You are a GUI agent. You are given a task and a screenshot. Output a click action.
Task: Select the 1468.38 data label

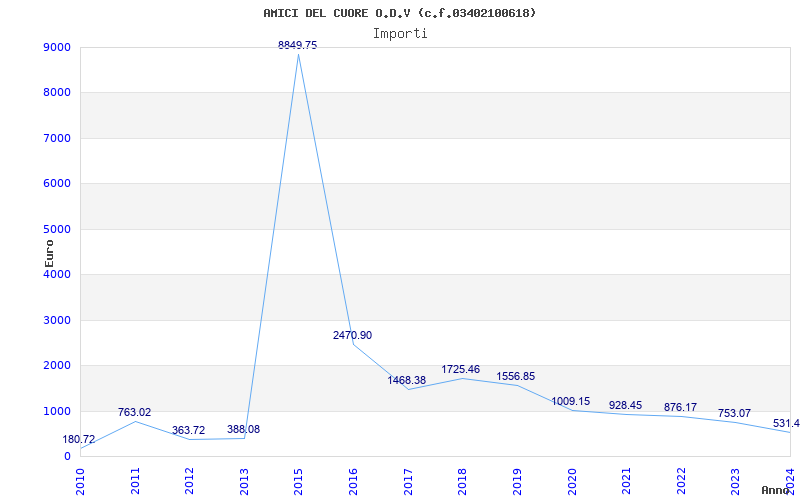[x=407, y=381]
